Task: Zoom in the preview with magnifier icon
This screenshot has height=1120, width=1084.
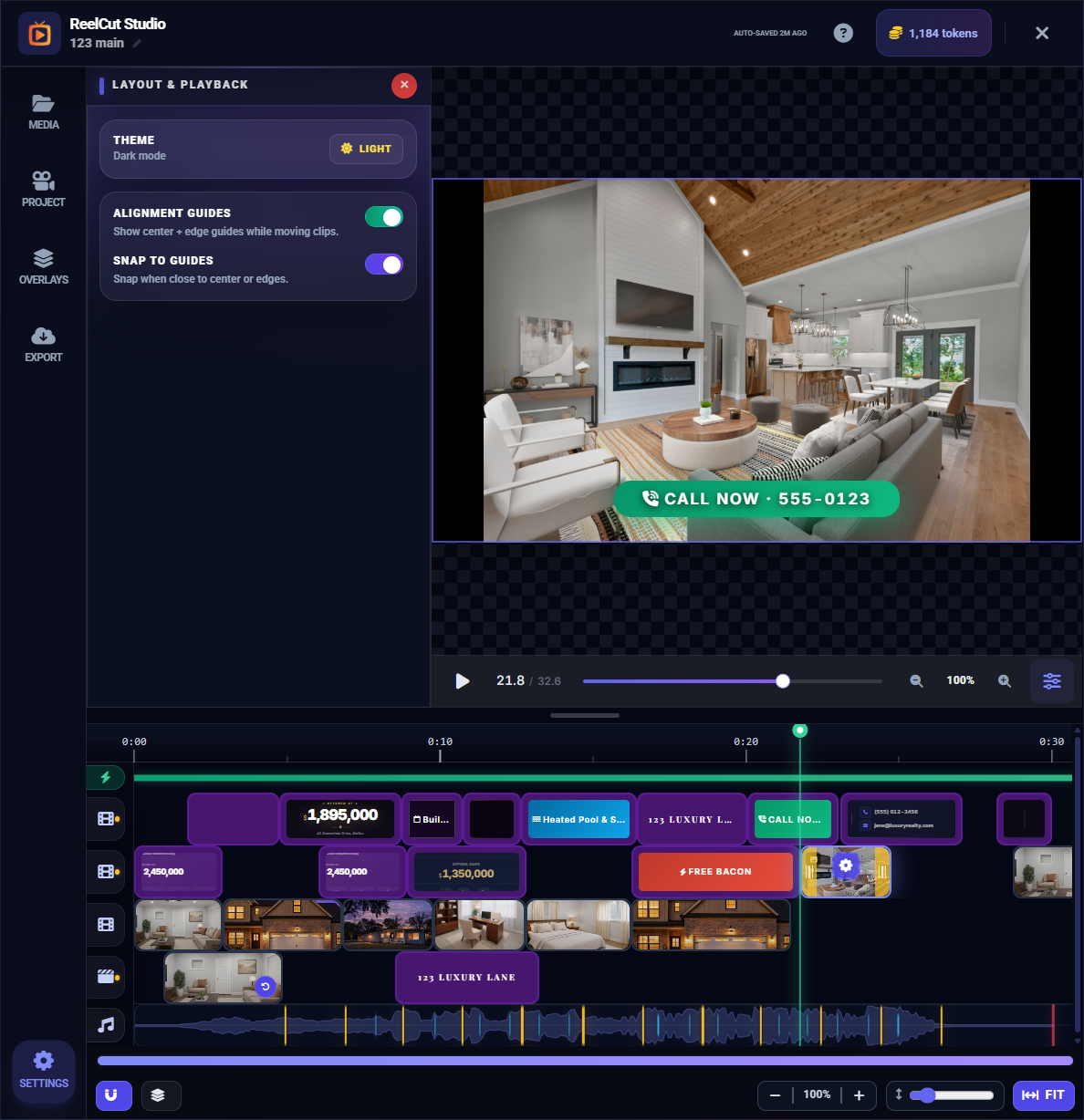Action: point(1005,681)
